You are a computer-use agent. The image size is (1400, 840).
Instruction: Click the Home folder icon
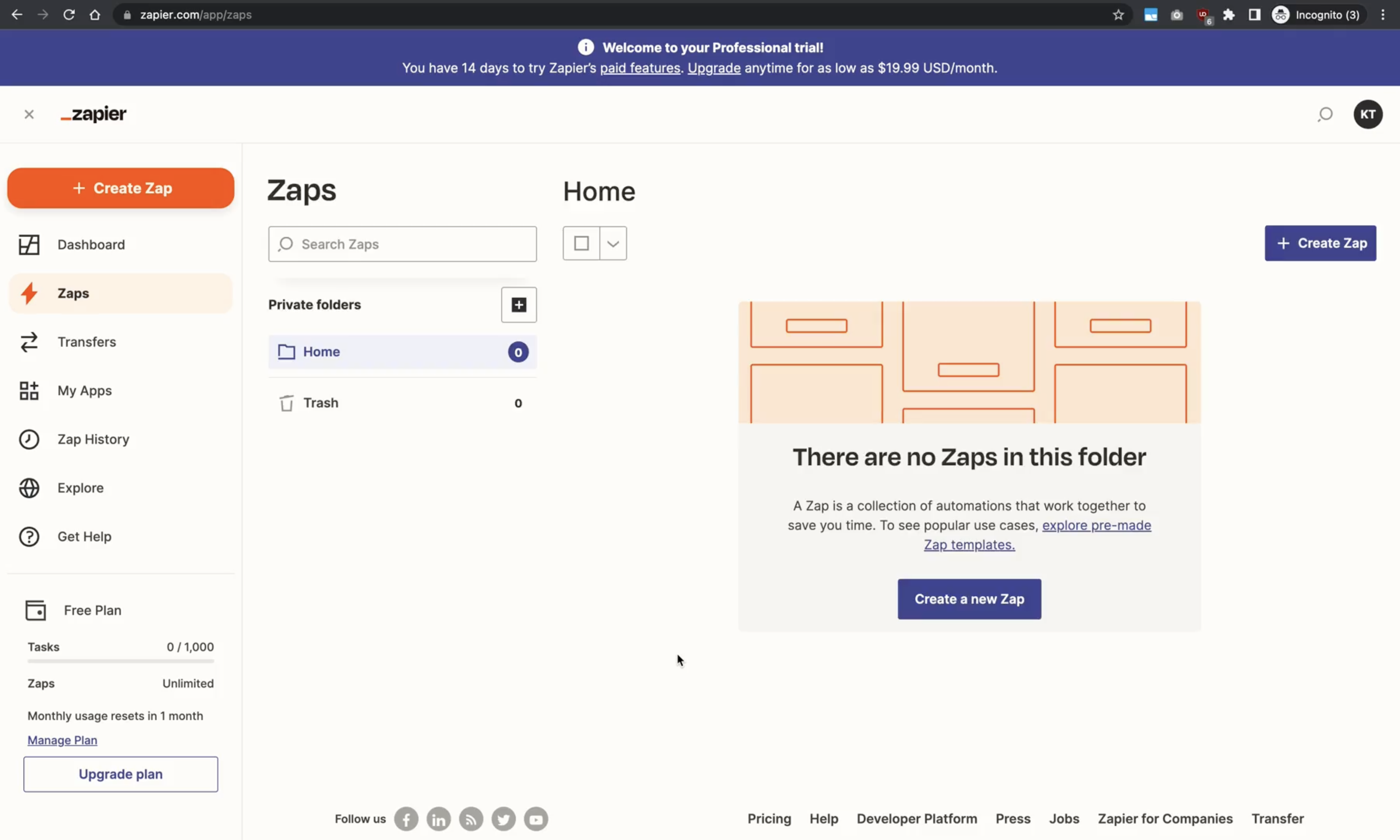[286, 352]
